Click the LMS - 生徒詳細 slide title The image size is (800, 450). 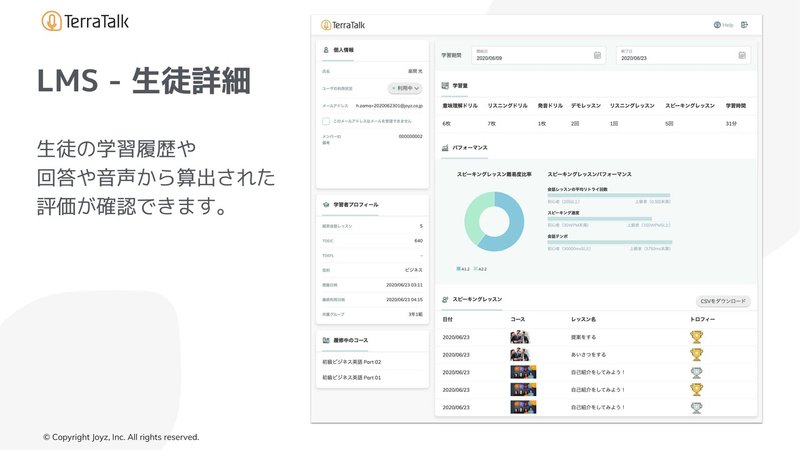(x=143, y=81)
